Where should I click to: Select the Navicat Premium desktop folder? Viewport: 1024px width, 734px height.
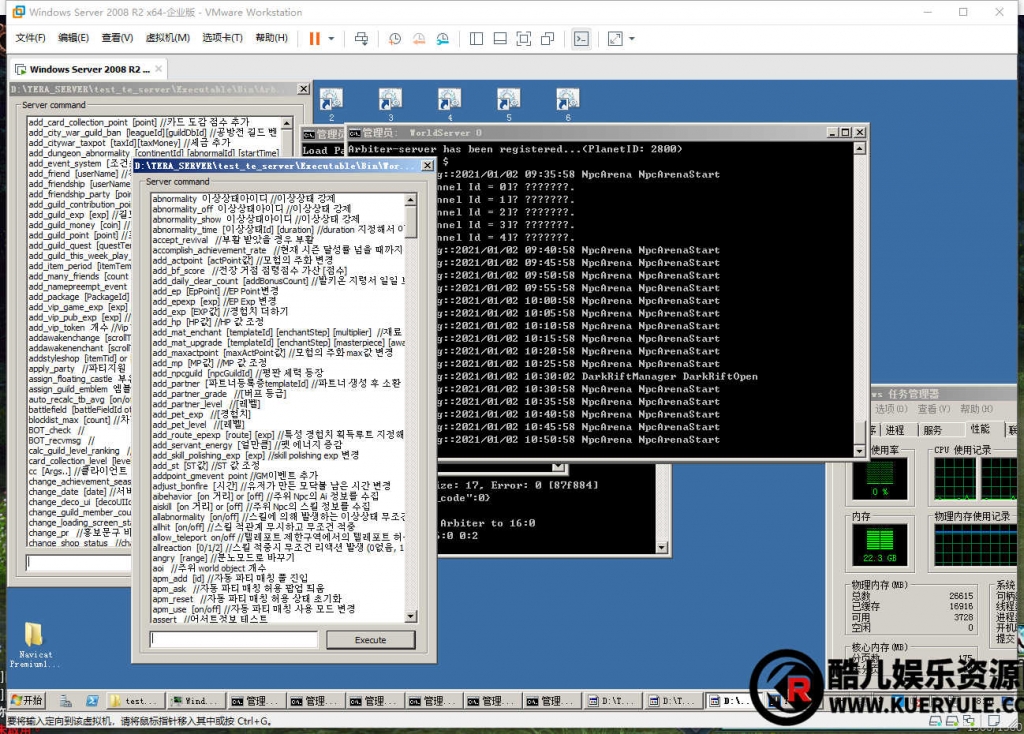pyautogui.click(x=34, y=644)
